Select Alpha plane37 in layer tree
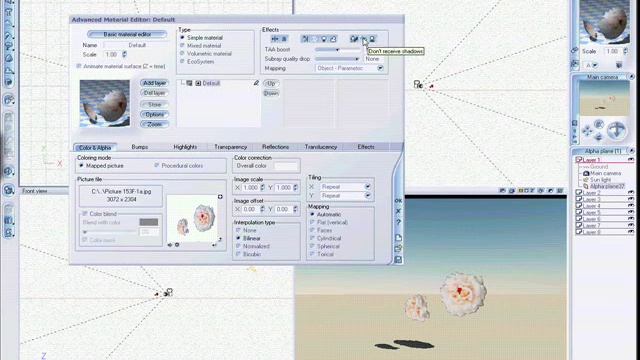Screen dimensions: 640x360 606,186
